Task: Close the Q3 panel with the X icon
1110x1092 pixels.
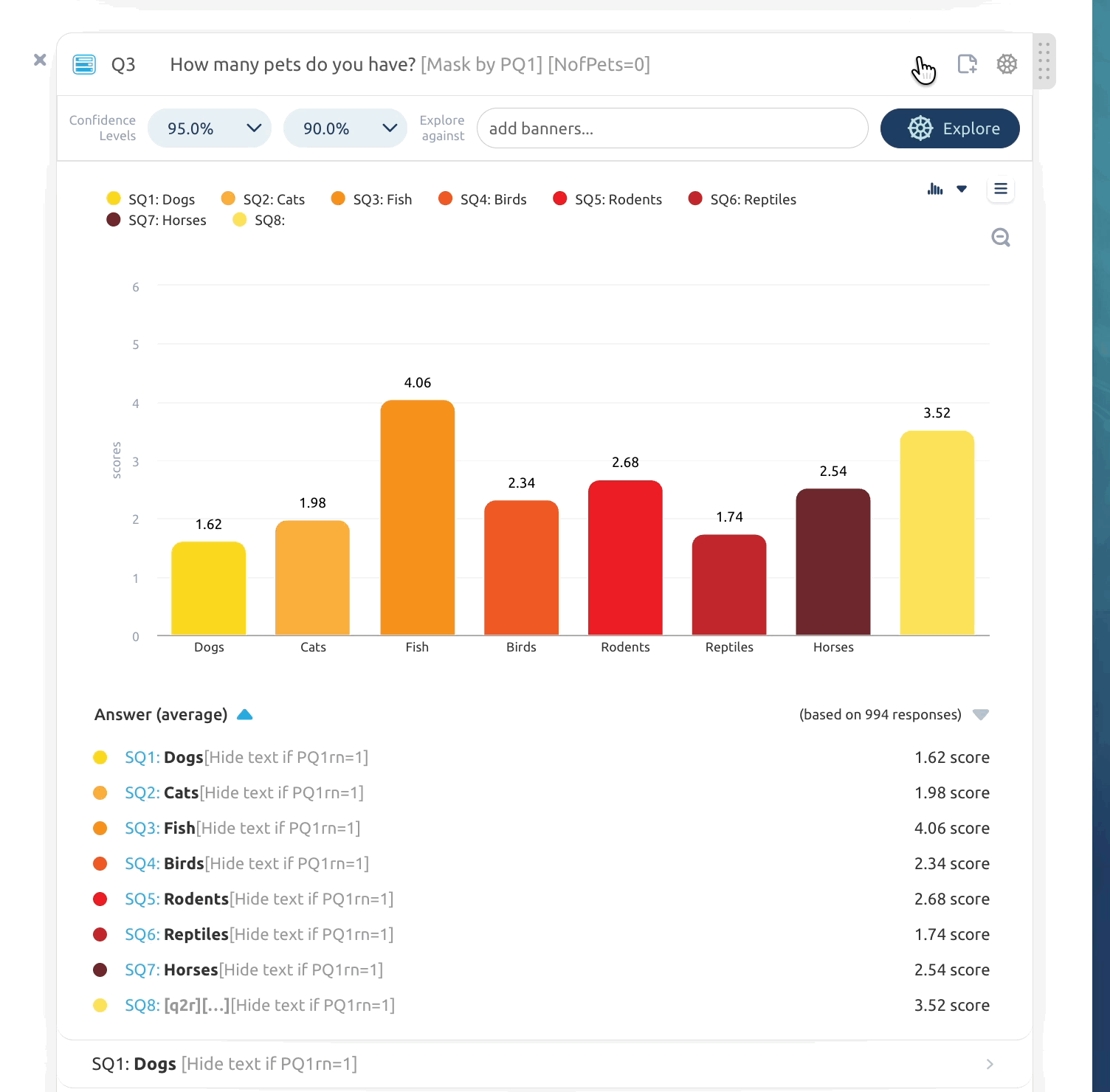Action: point(40,60)
